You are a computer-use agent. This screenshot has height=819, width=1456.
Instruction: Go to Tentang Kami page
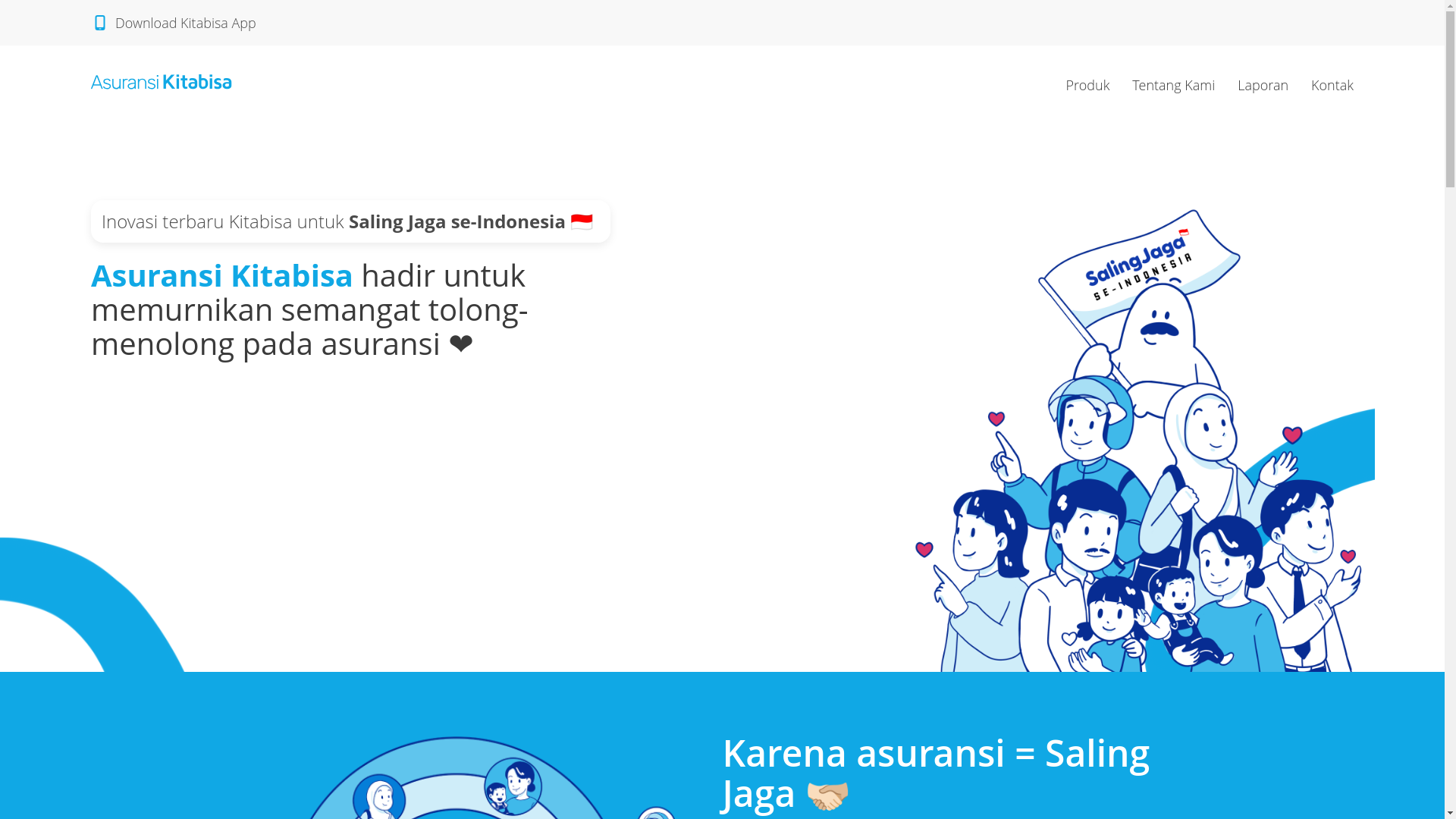[x=1173, y=85]
